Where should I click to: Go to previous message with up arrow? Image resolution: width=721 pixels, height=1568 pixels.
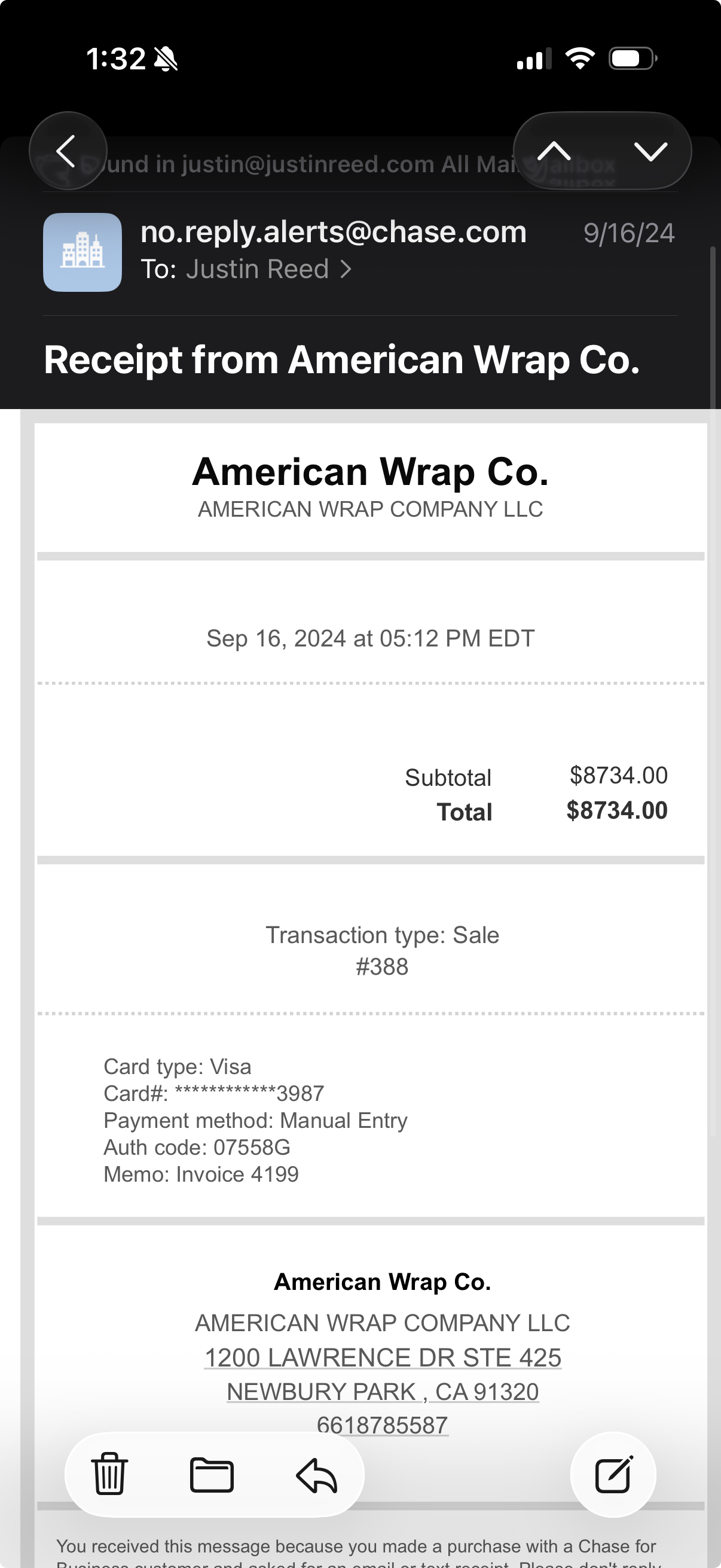pos(554,150)
